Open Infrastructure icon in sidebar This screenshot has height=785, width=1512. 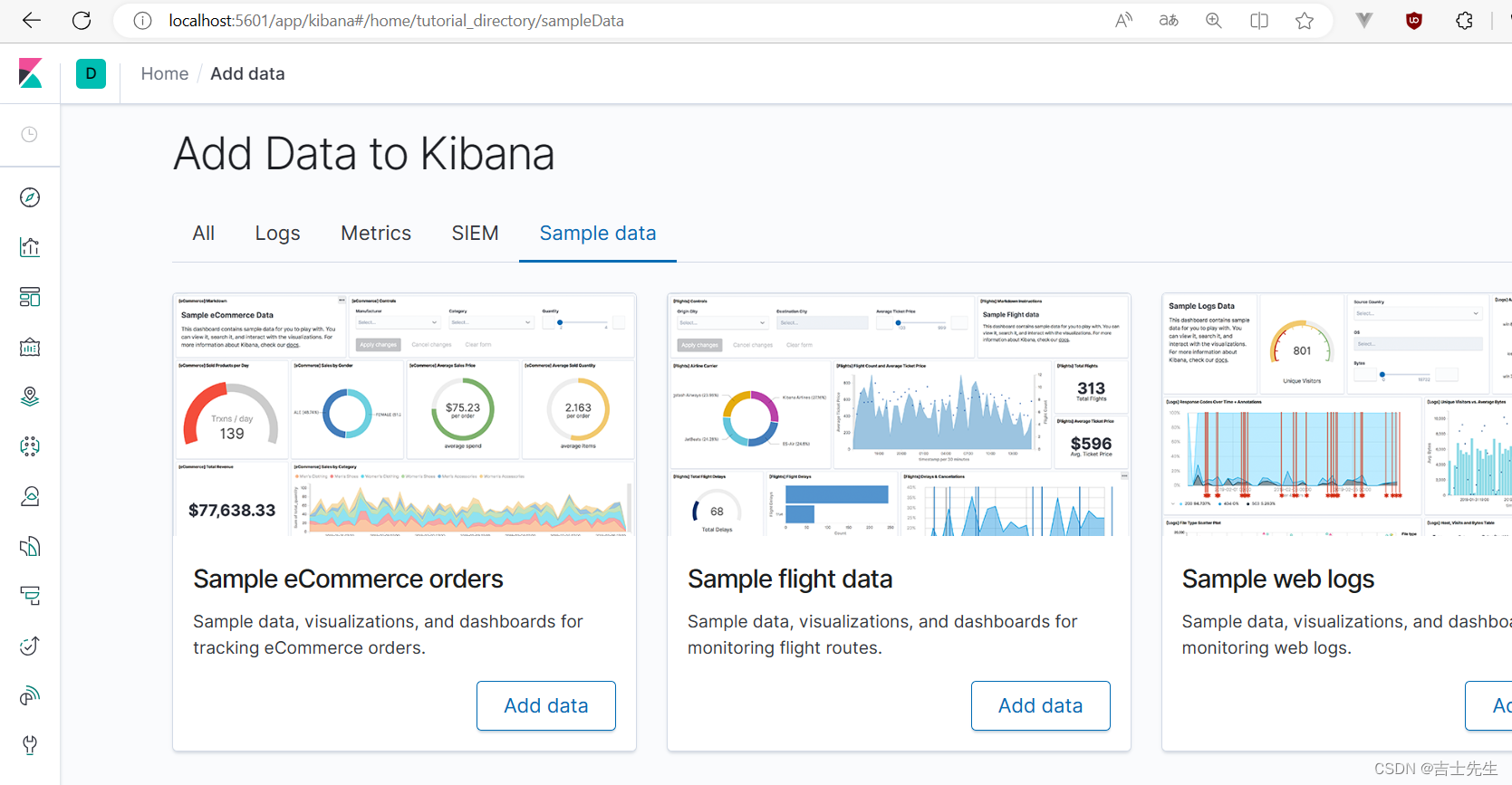click(30, 496)
